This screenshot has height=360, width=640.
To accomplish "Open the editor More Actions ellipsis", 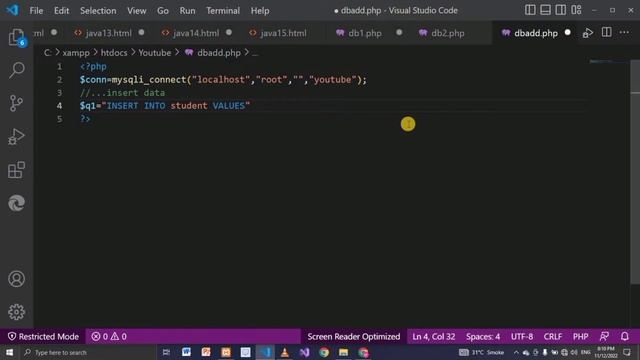I will [x=624, y=33].
